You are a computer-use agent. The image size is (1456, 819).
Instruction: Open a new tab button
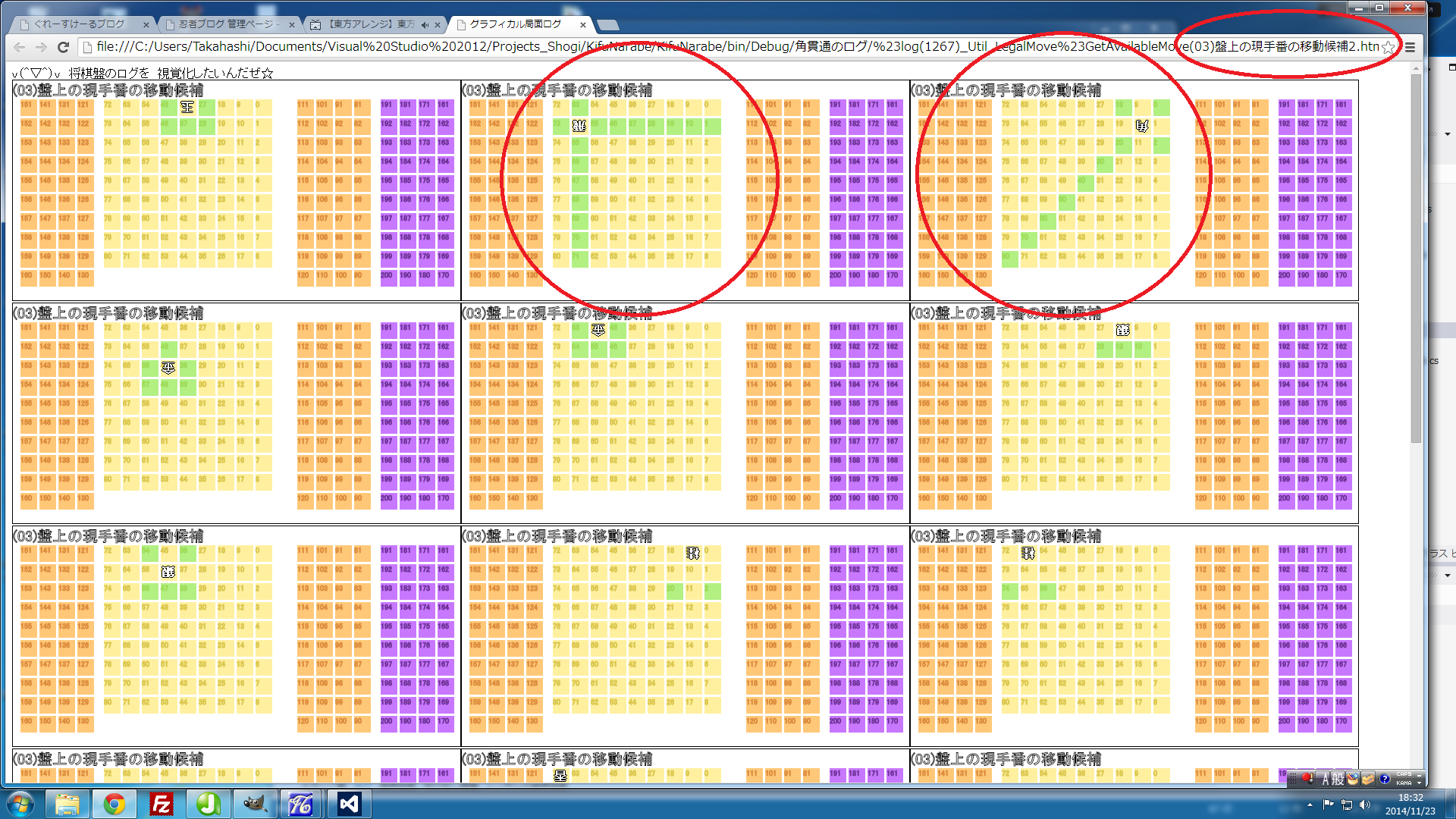pos(607,25)
